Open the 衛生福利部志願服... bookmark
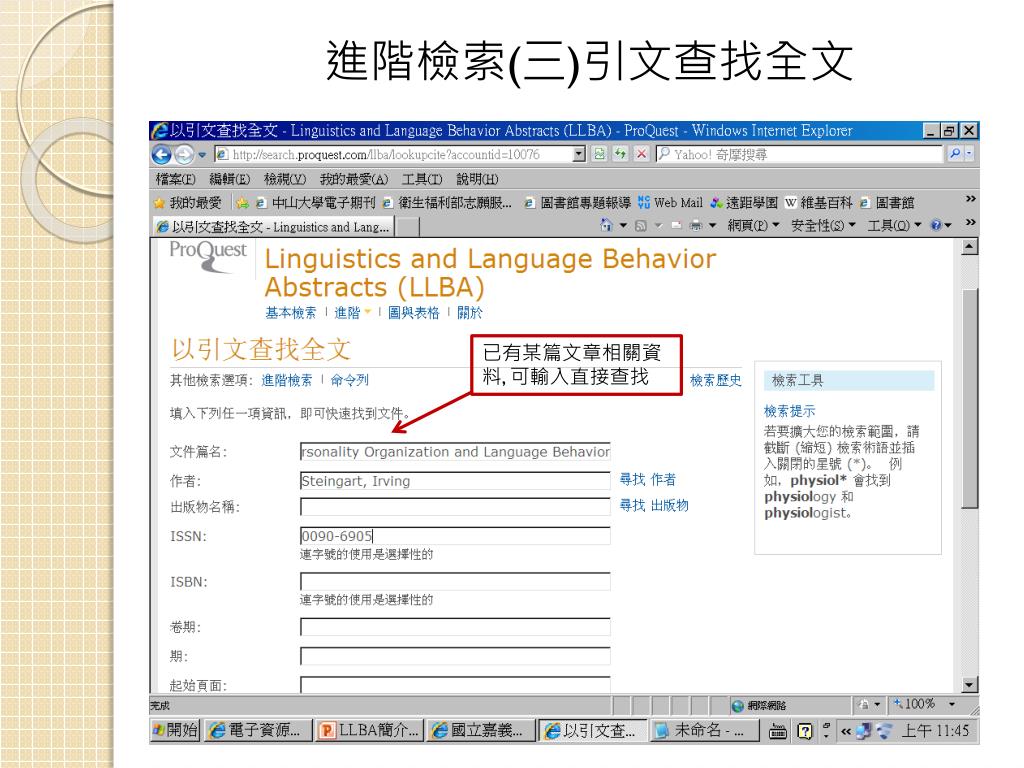Image resolution: width=1024 pixels, height=768 pixels. point(447,203)
